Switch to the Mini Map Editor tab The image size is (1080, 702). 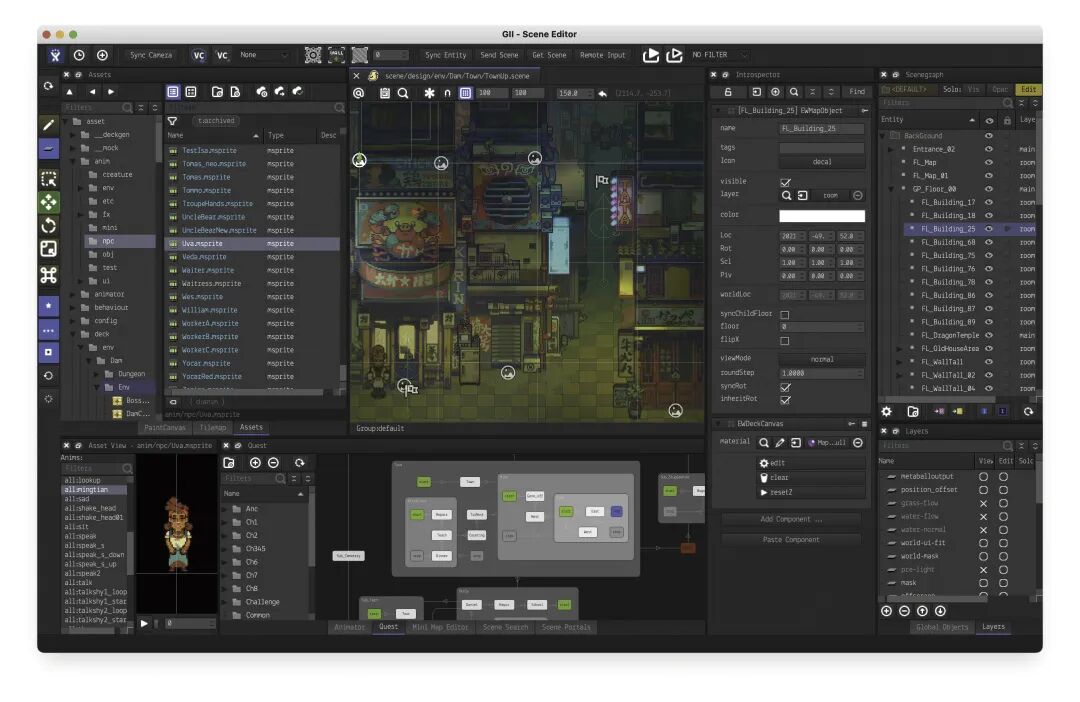tap(440, 627)
